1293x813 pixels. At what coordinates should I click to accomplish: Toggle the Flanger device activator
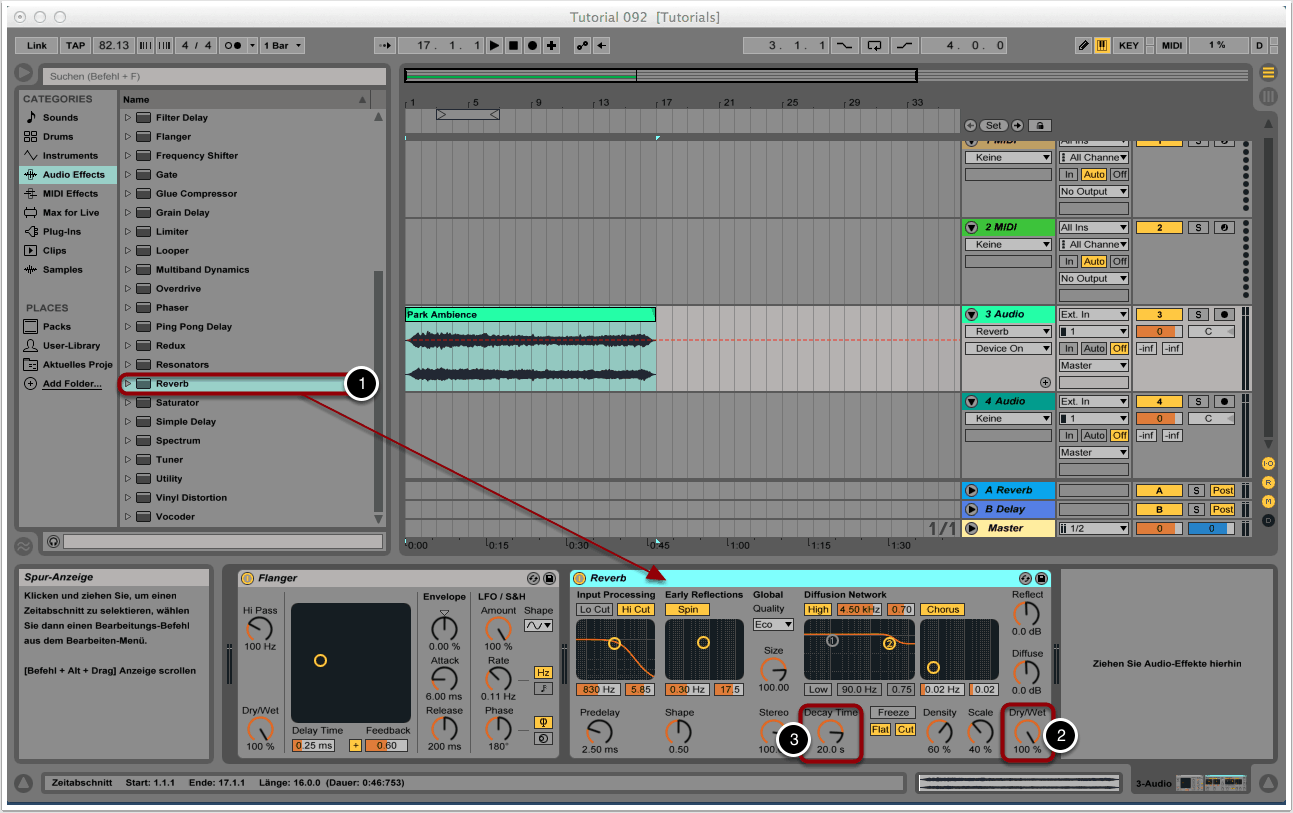247,578
